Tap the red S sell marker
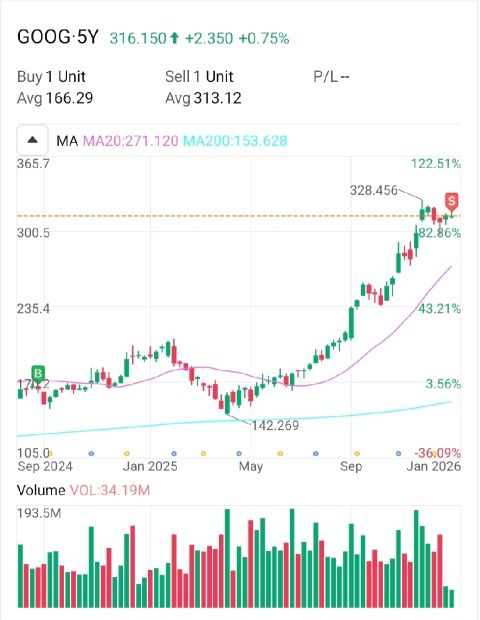Image resolution: width=480 pixels, height=620 pixels. [x=452, y=201]
